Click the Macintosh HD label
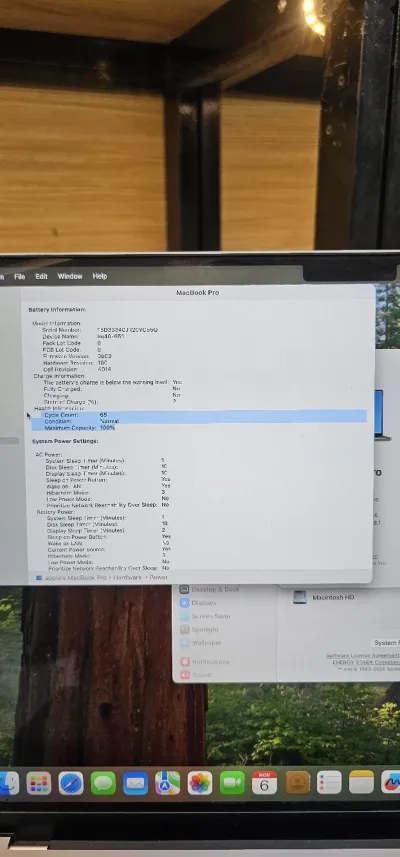The image size is (400, 857). tap(333, 597)
